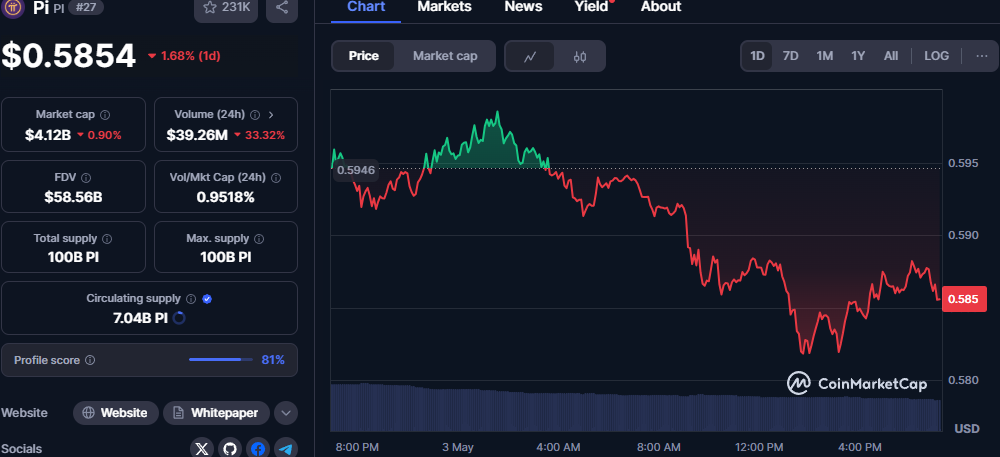The height and width of the screenshot is (457, 1000).
Task: Click the 0.590 price axis label
Action: click(x=963, y=235)
